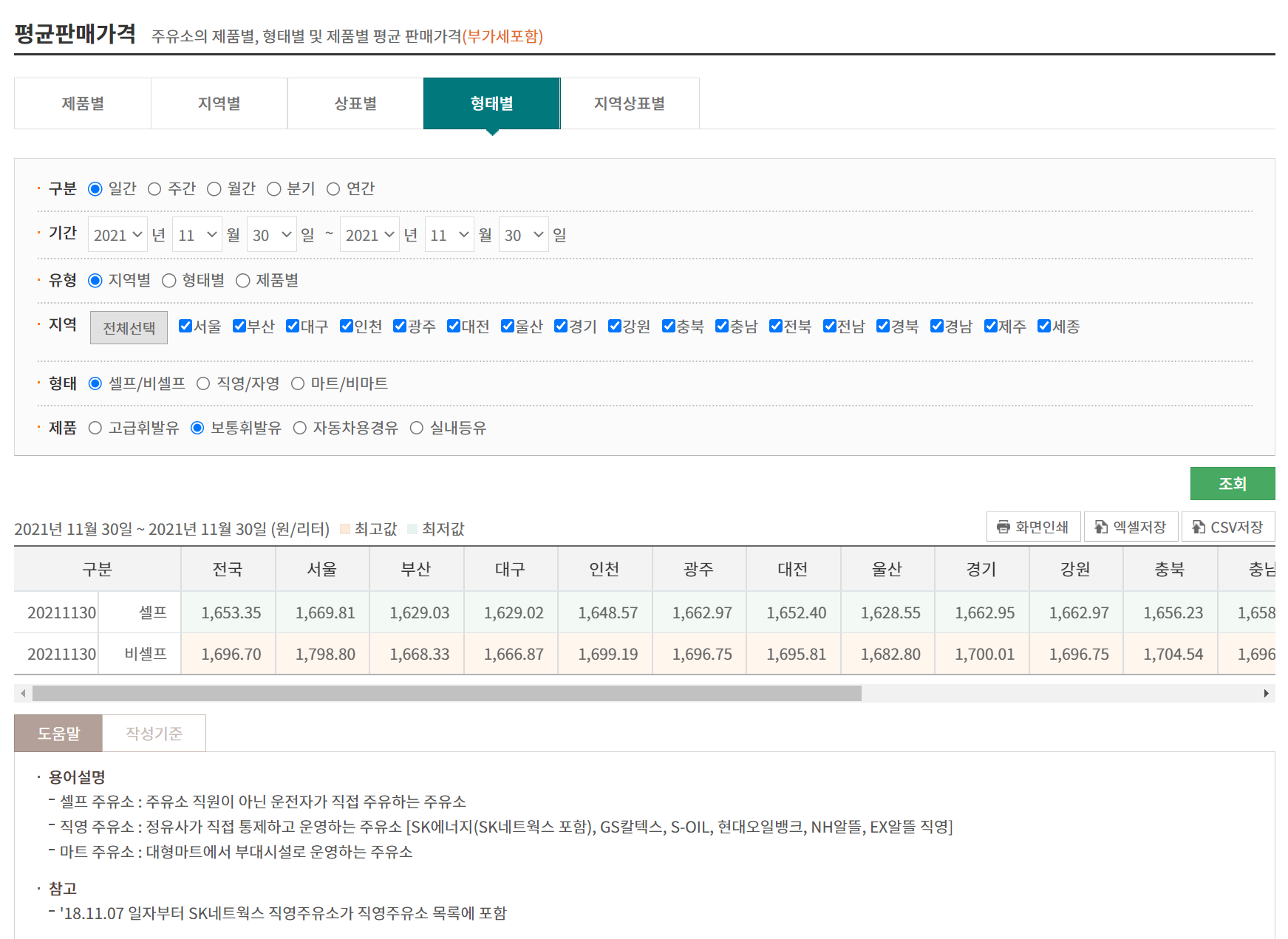
Task: Uncheck the 서울 region checkbox
Action: coord(185,326)
